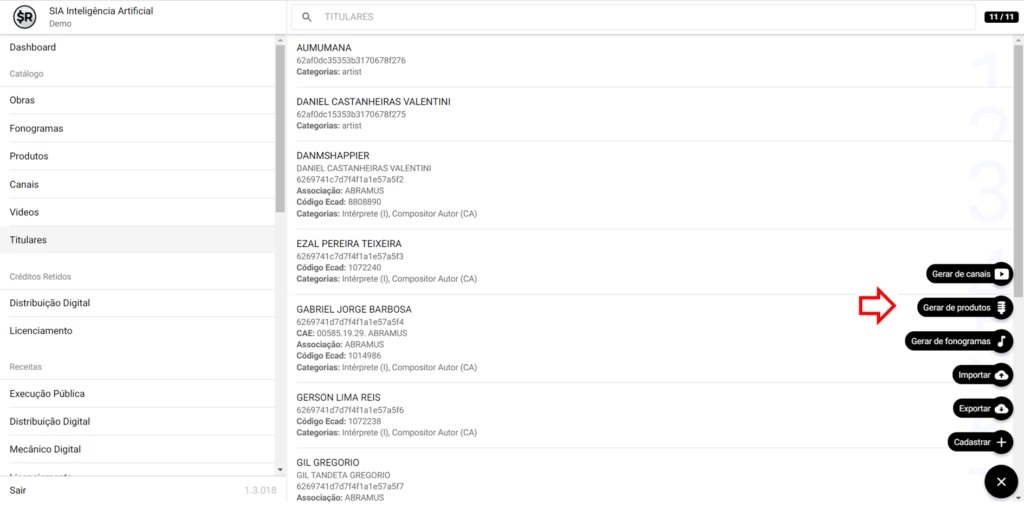Select Fonogramas in the sidebar
The image size is (1031, 510).
click(36, 129)
